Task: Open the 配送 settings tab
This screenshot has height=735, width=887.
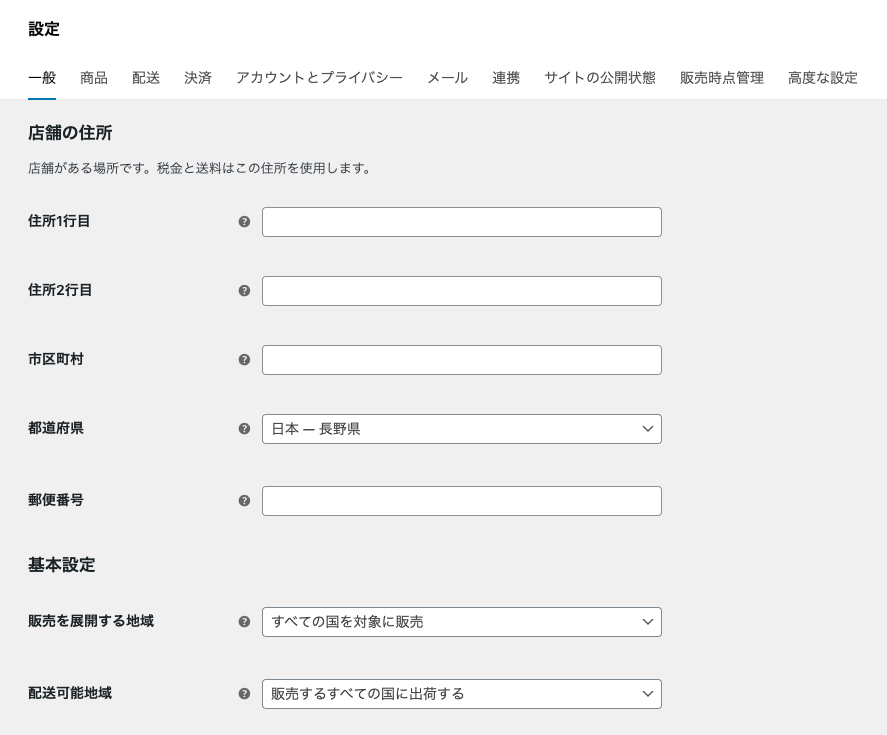Action: [x=146, y=78]
